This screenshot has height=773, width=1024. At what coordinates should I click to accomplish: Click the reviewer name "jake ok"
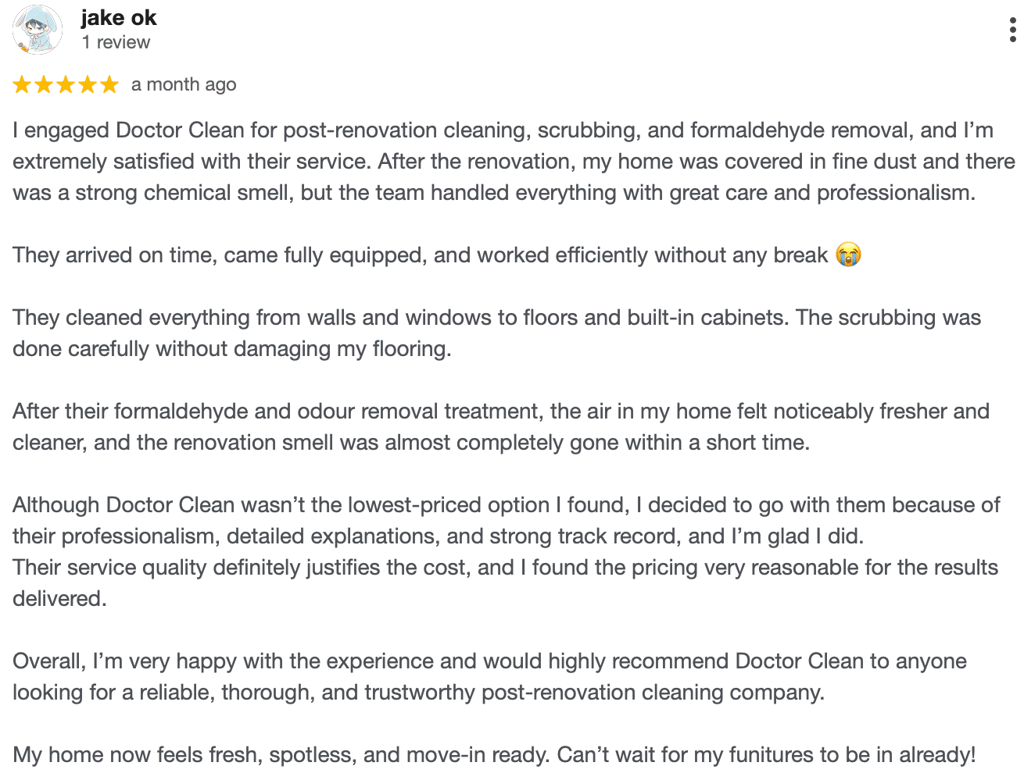(119, 18)
